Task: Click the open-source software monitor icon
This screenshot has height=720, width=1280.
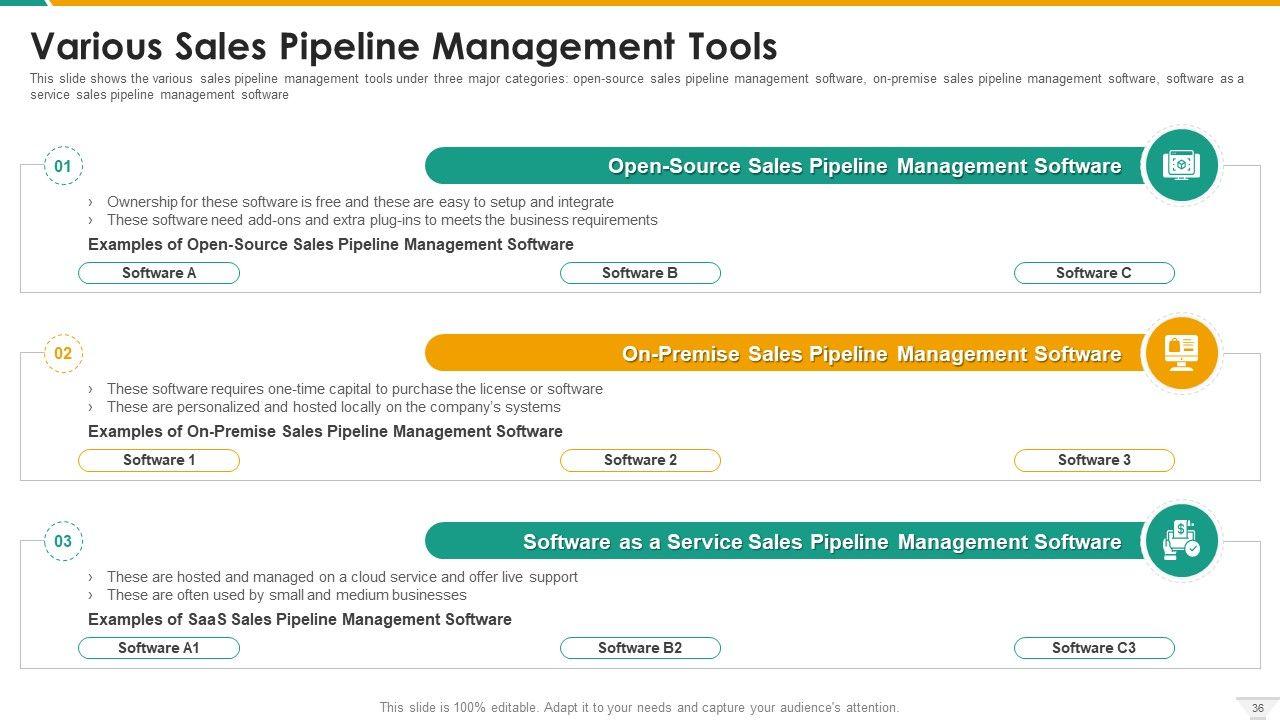Action: 1181,166
